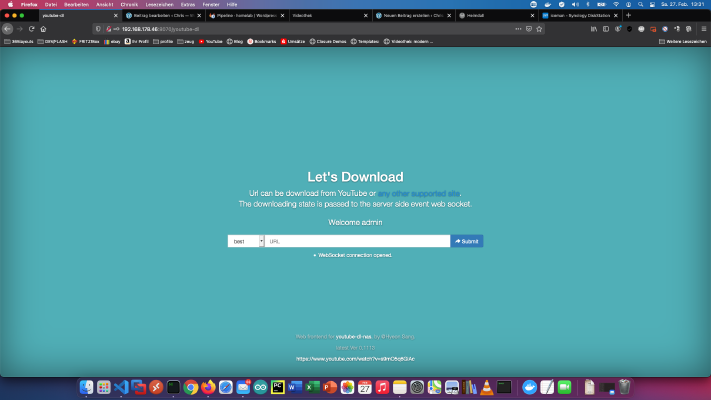Open Safari from the Dock

click(x=226, y=387)
